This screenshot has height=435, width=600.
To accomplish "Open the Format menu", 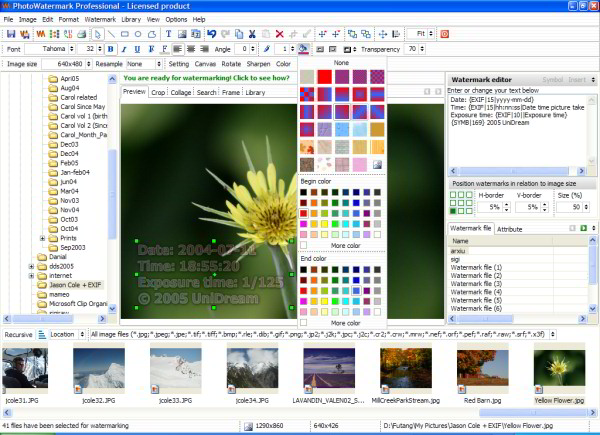I will tap(68, 19).
